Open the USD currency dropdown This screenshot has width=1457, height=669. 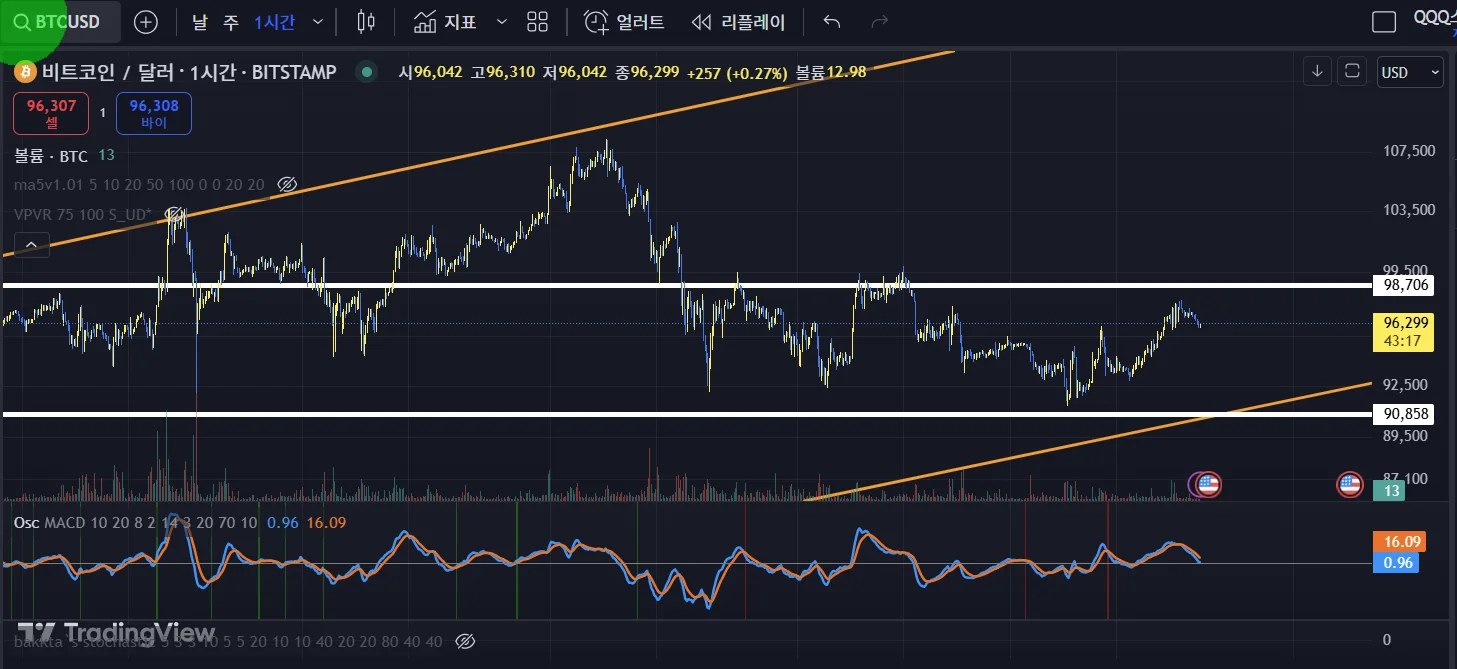(x=1410, y=72)
